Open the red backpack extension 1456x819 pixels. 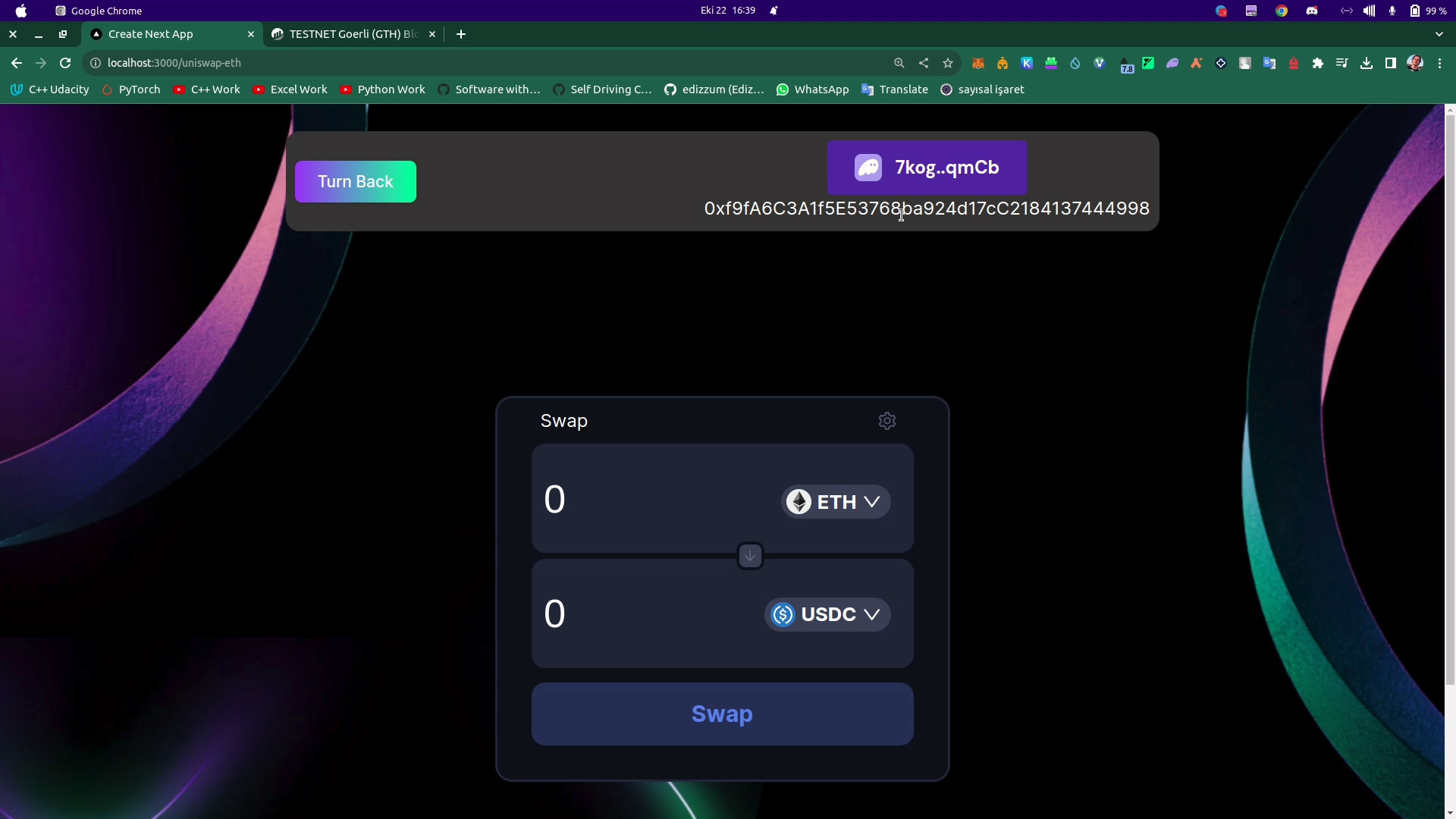point(1294,64)
